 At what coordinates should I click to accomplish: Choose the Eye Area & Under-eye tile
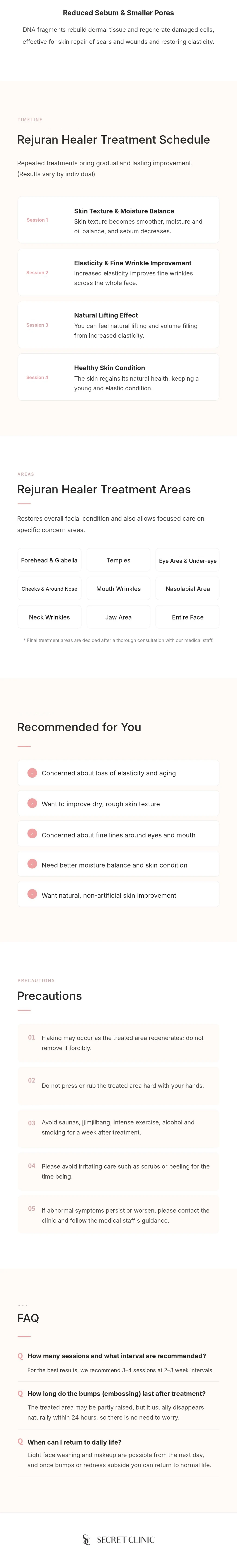[188, 560]
